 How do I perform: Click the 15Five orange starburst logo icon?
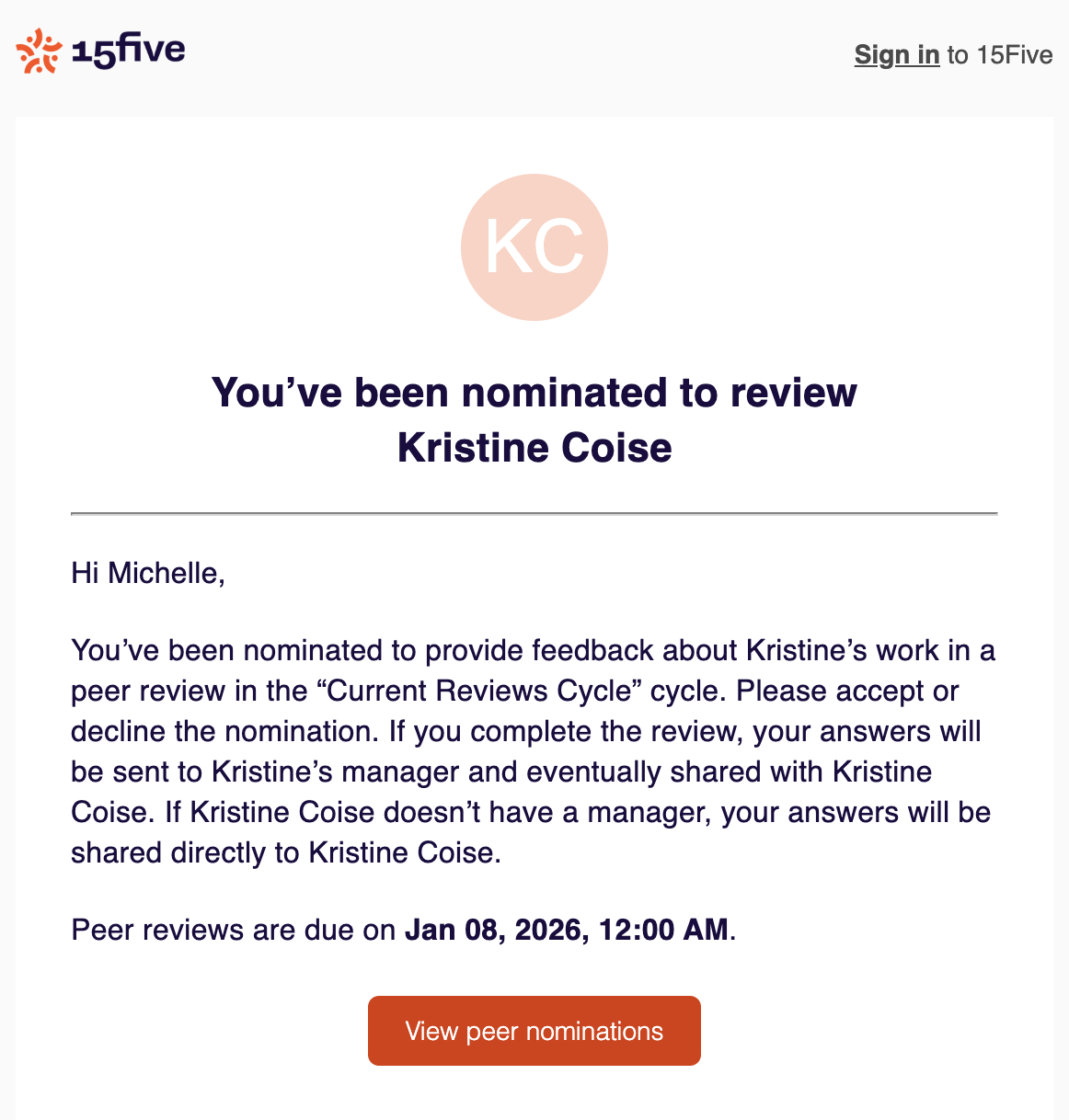[40, 51]
